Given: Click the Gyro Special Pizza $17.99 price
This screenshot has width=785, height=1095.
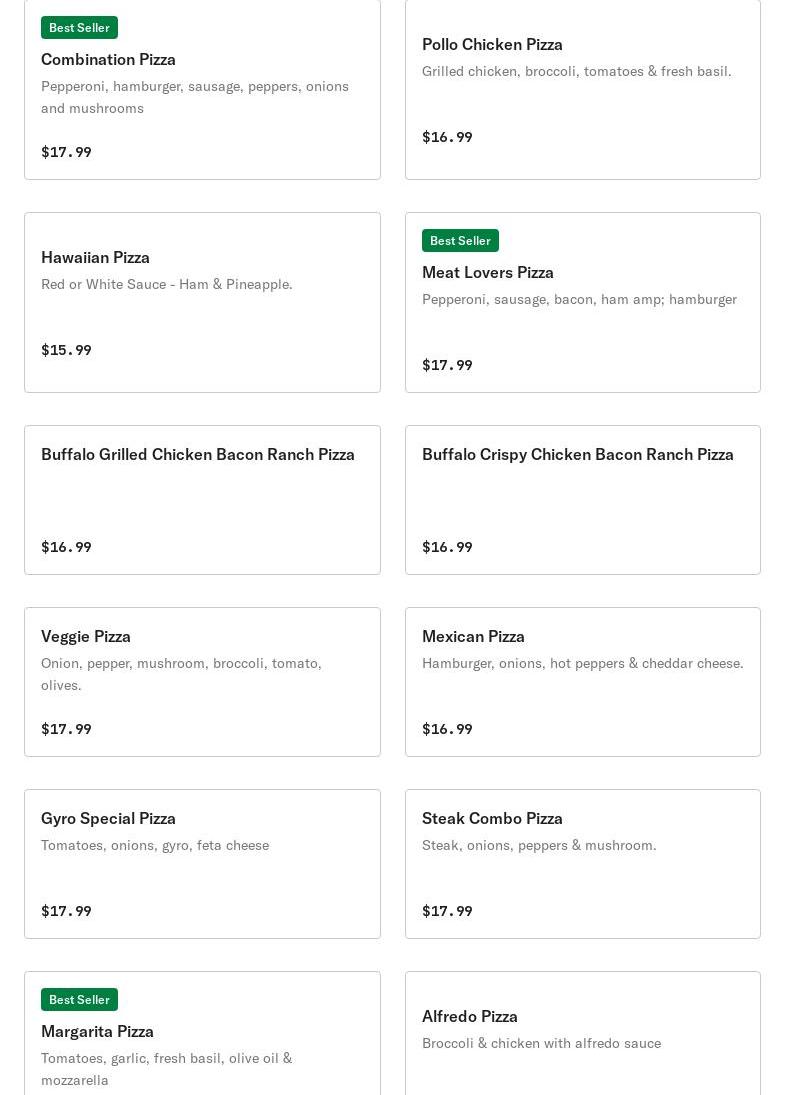Looking at the screenshot, I should (66, 911).
